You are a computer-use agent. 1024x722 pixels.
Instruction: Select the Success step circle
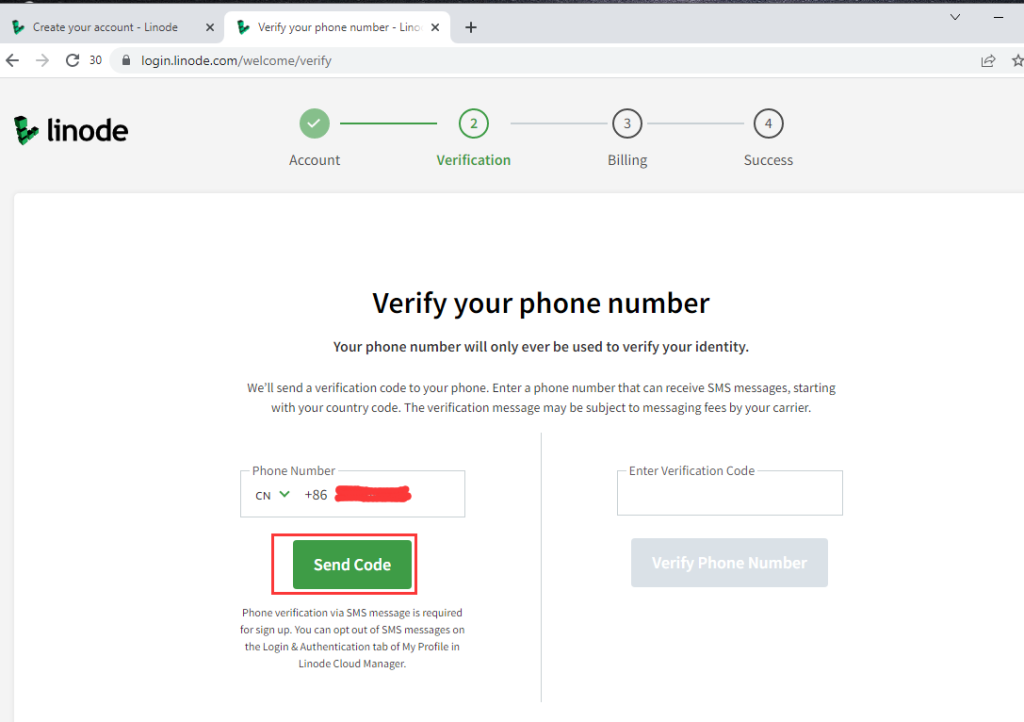[x=768, y=123]
